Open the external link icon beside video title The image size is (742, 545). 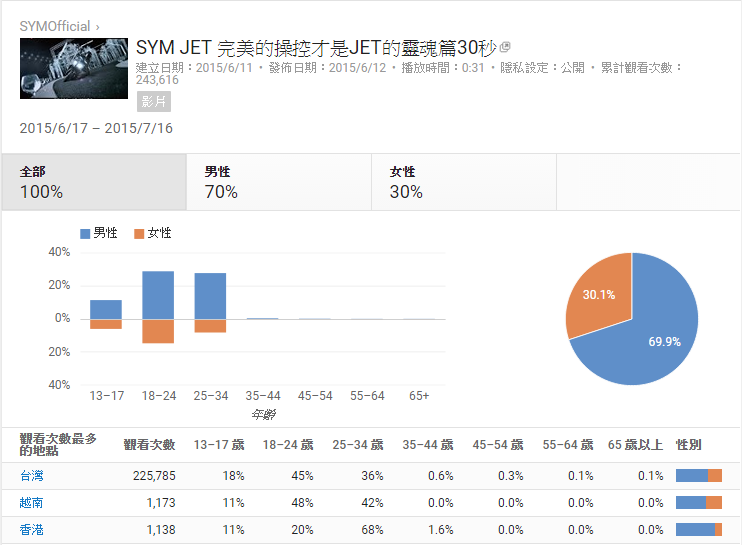505,47
